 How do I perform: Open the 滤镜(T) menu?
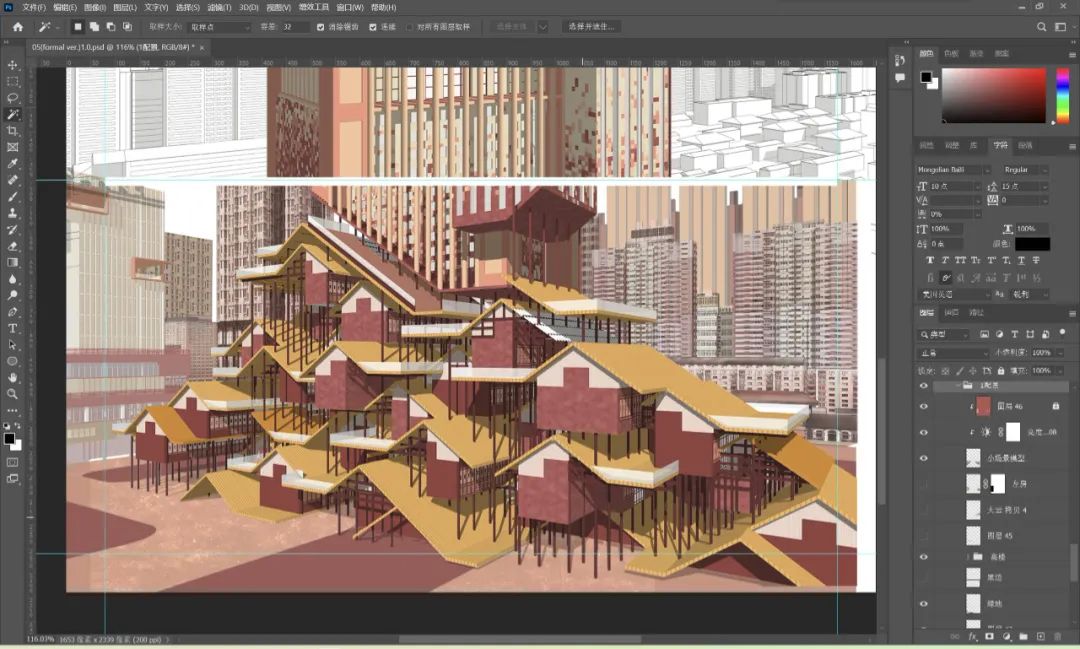219,7
